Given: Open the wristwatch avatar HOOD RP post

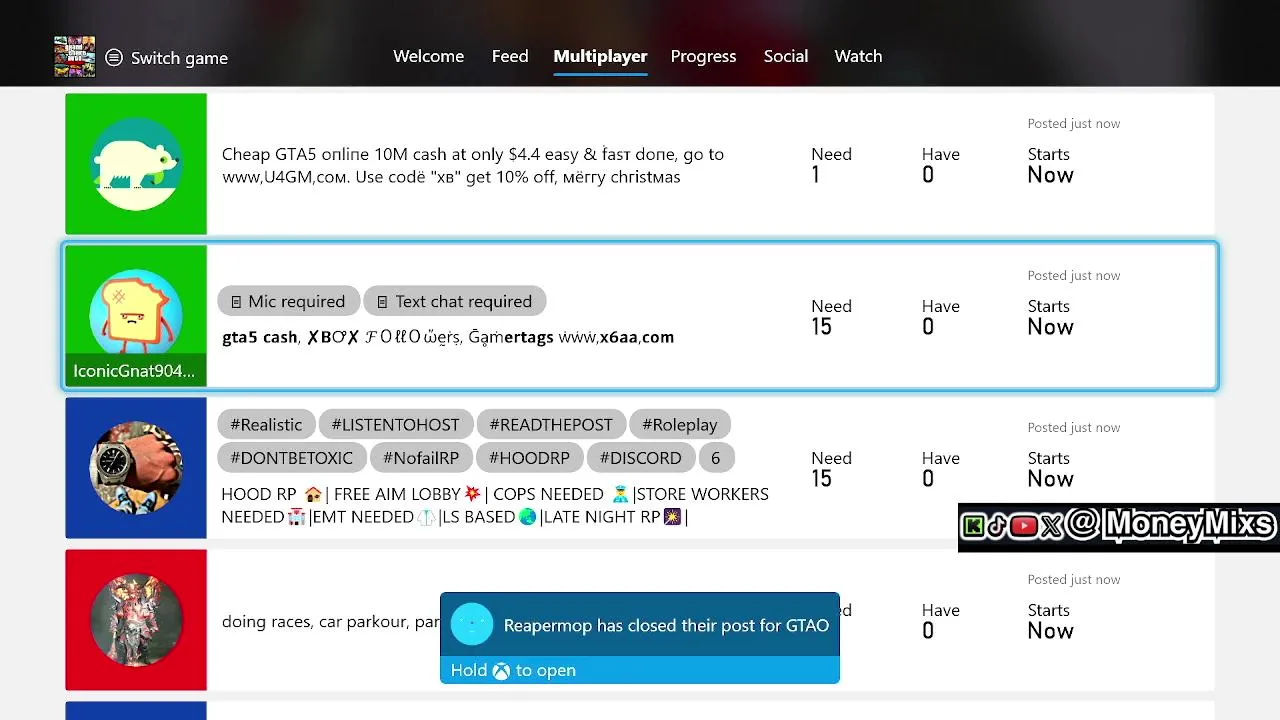Looking at the screenshot, I should 136,468.
